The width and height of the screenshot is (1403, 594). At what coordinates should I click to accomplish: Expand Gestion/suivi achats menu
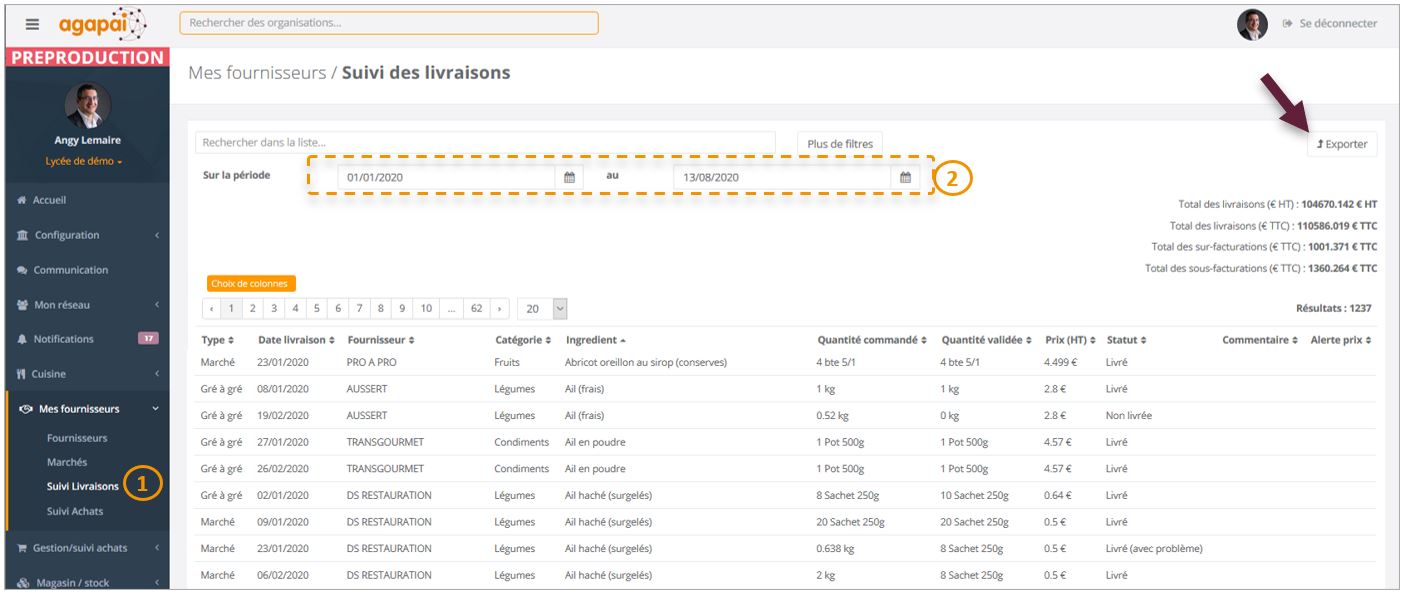point(87,548)
